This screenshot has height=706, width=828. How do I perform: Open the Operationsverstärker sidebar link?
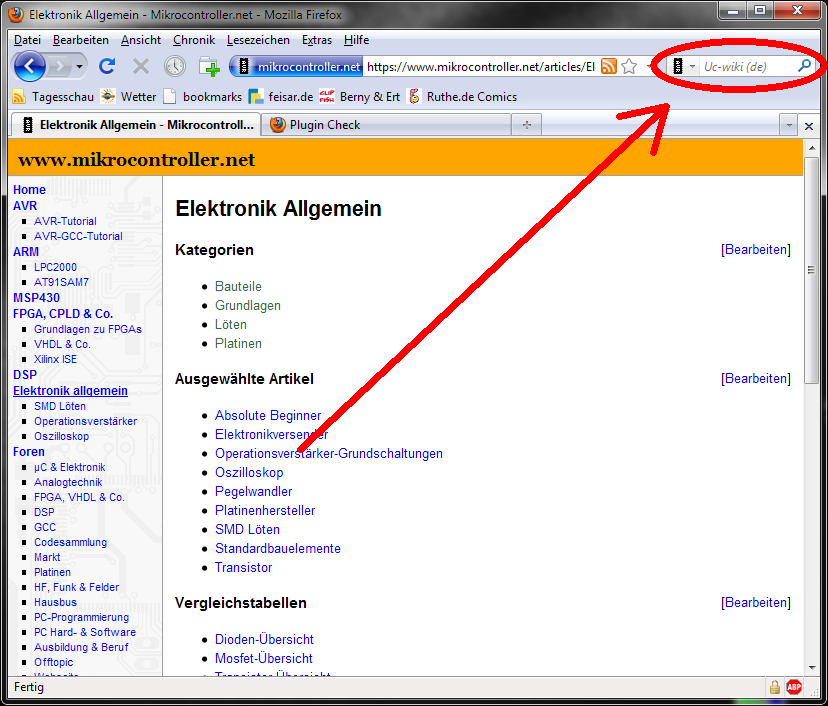[86, 421]
